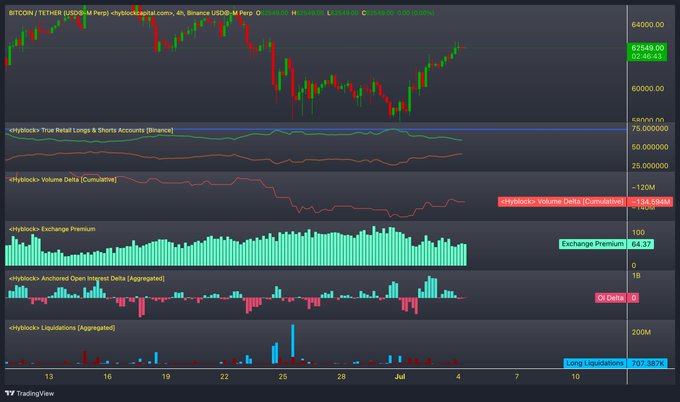
Task: Click date 4 on time axis
Action: pos(458,376)
